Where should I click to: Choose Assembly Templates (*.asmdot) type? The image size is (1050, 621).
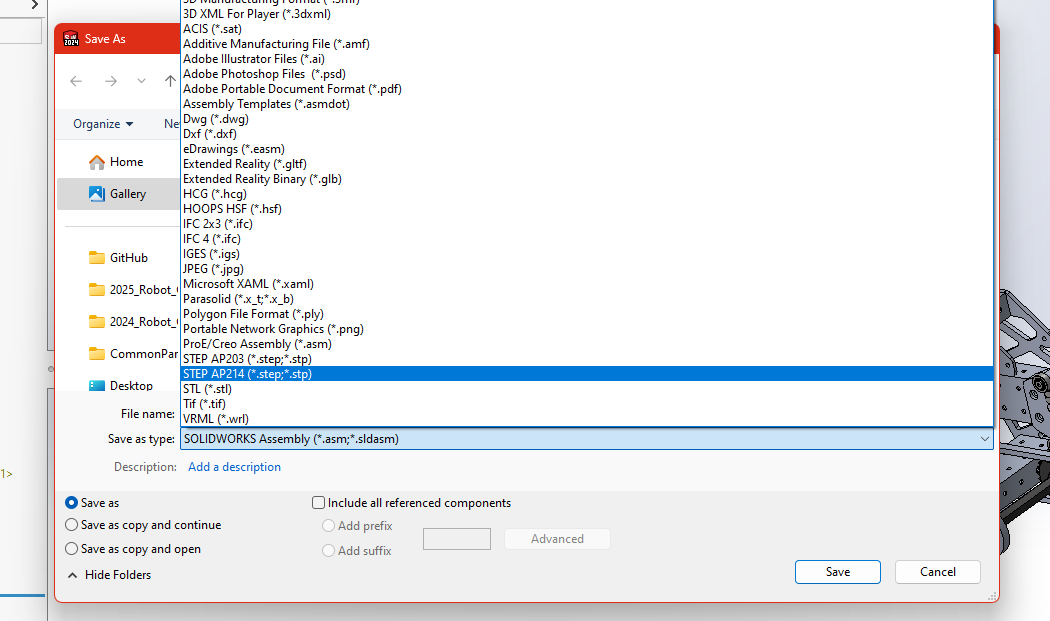tap(587, 104)
